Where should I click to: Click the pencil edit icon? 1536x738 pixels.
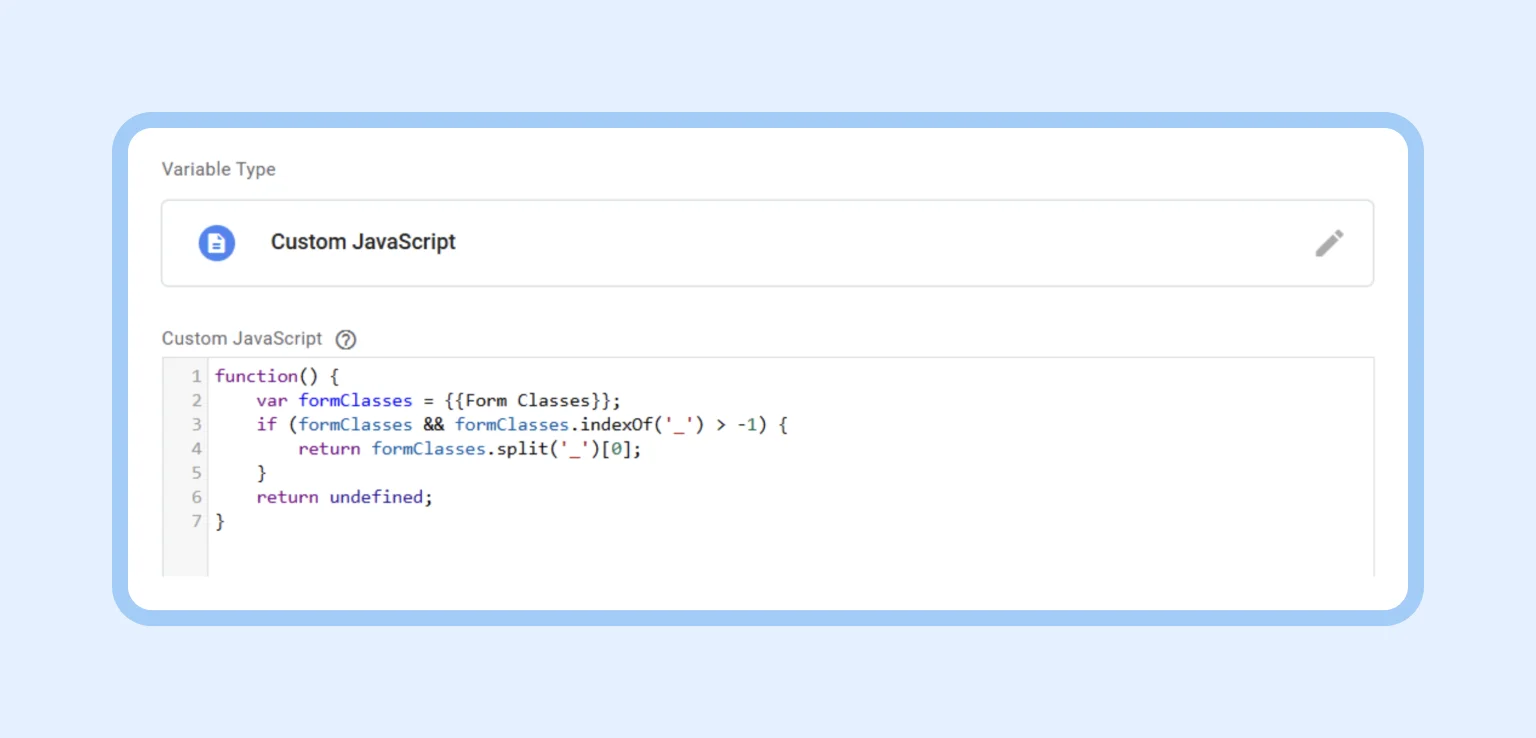pos(1329,242)
